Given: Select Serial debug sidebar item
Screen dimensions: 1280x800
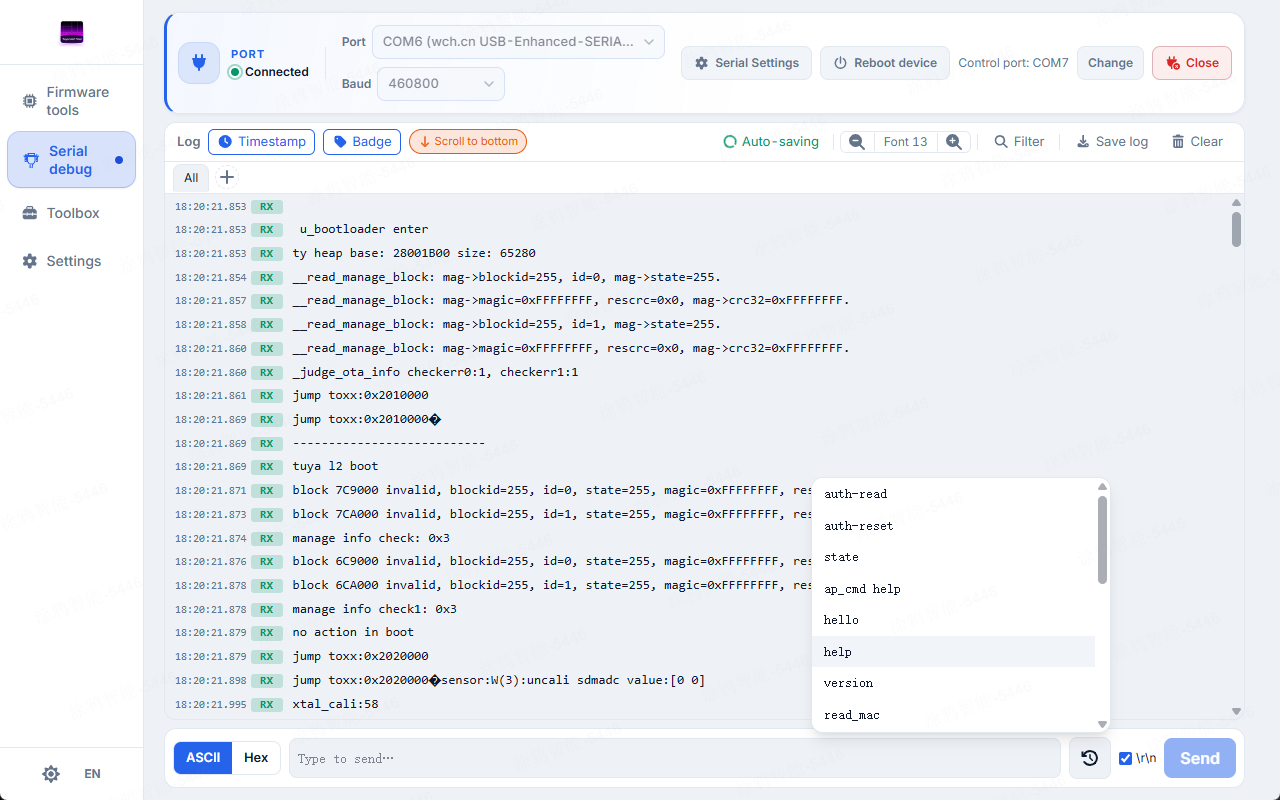Looking at the screenshot, I should coord(71,160).
